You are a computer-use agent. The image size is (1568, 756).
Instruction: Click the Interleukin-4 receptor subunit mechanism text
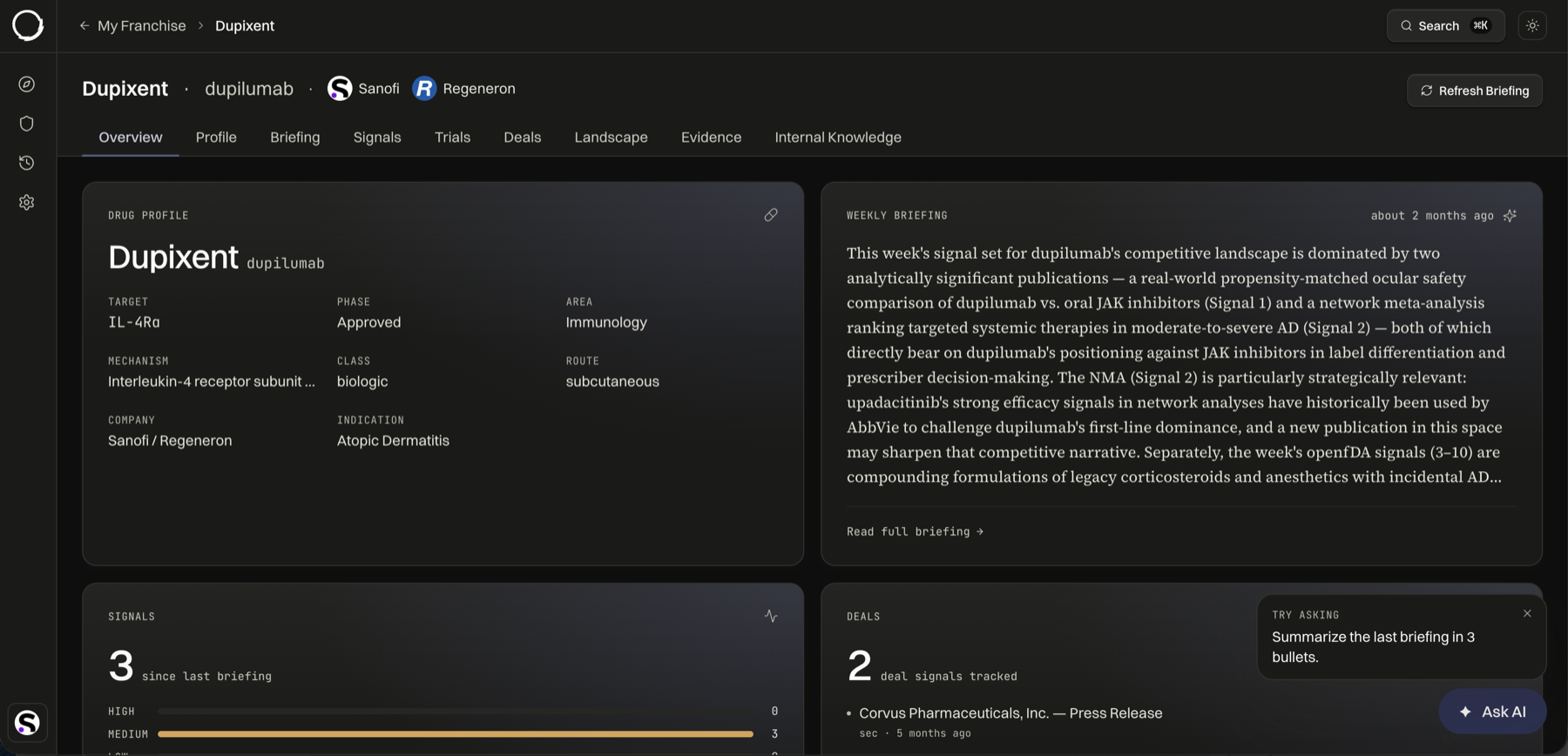pyautogui.click(x=212, y=381)
